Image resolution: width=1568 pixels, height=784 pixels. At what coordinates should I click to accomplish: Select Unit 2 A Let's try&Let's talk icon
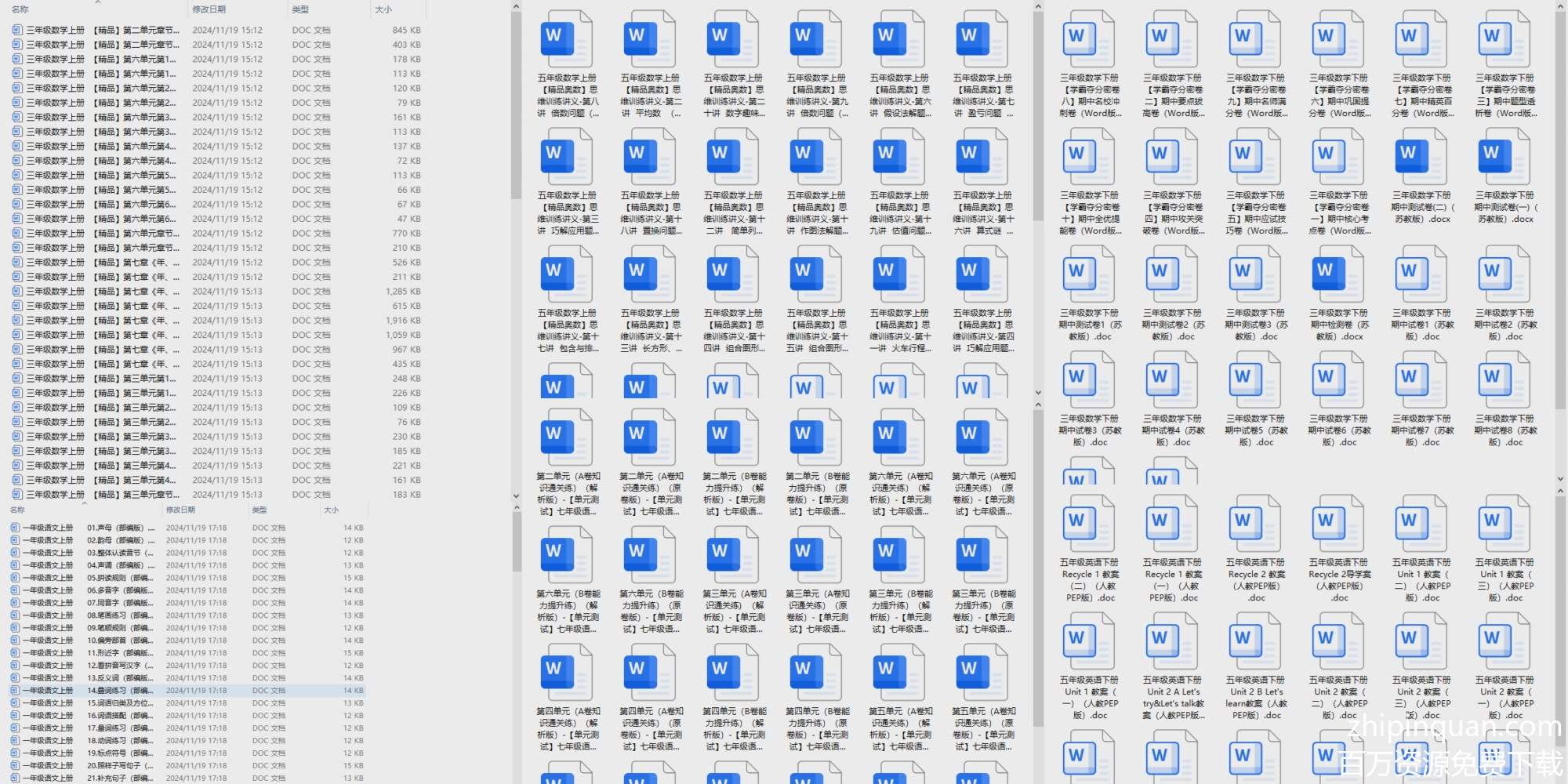click(x=1171, y=641)
